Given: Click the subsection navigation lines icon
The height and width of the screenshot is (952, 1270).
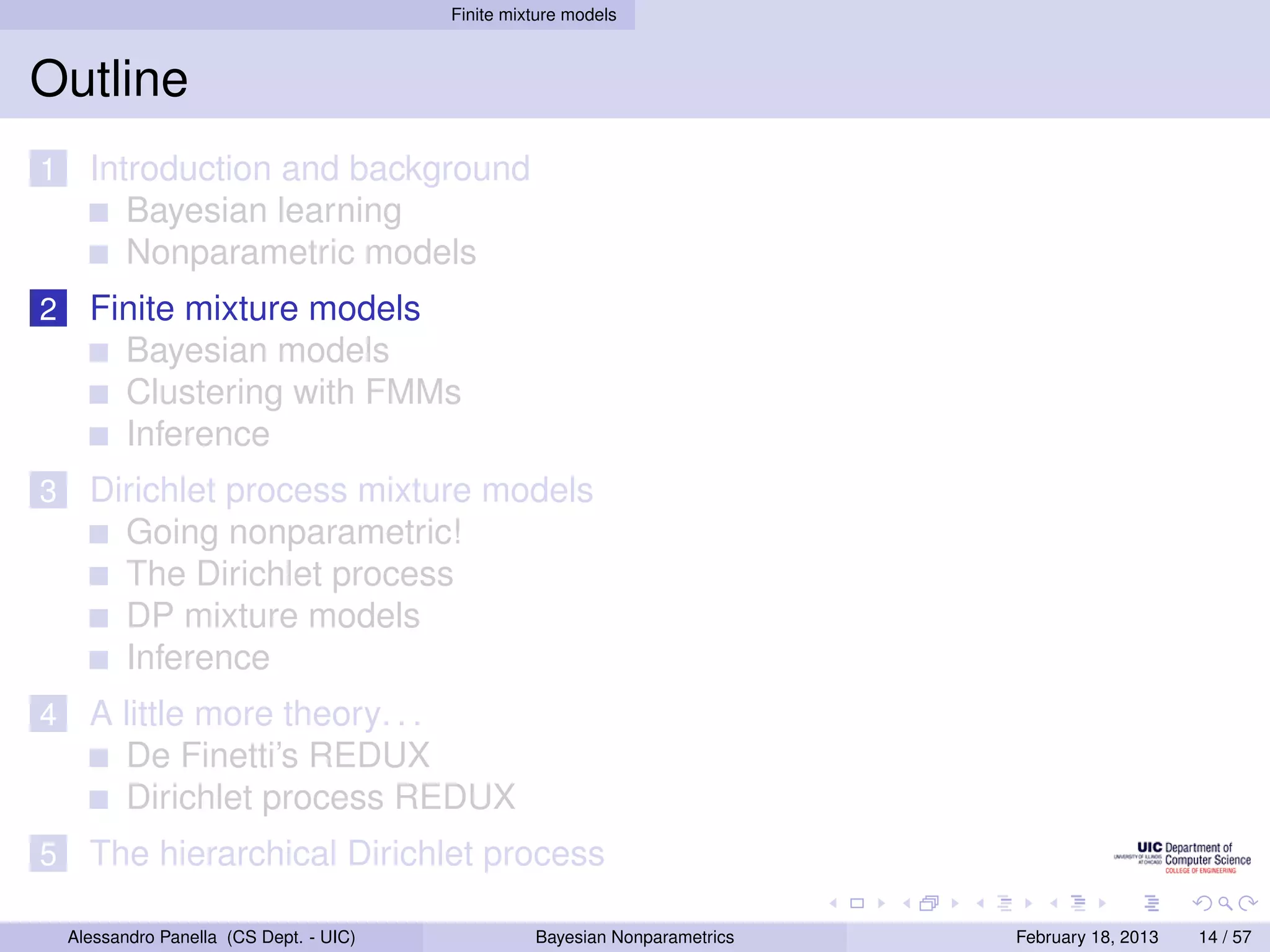Looking at the screenshot, I should [1005, 904].
